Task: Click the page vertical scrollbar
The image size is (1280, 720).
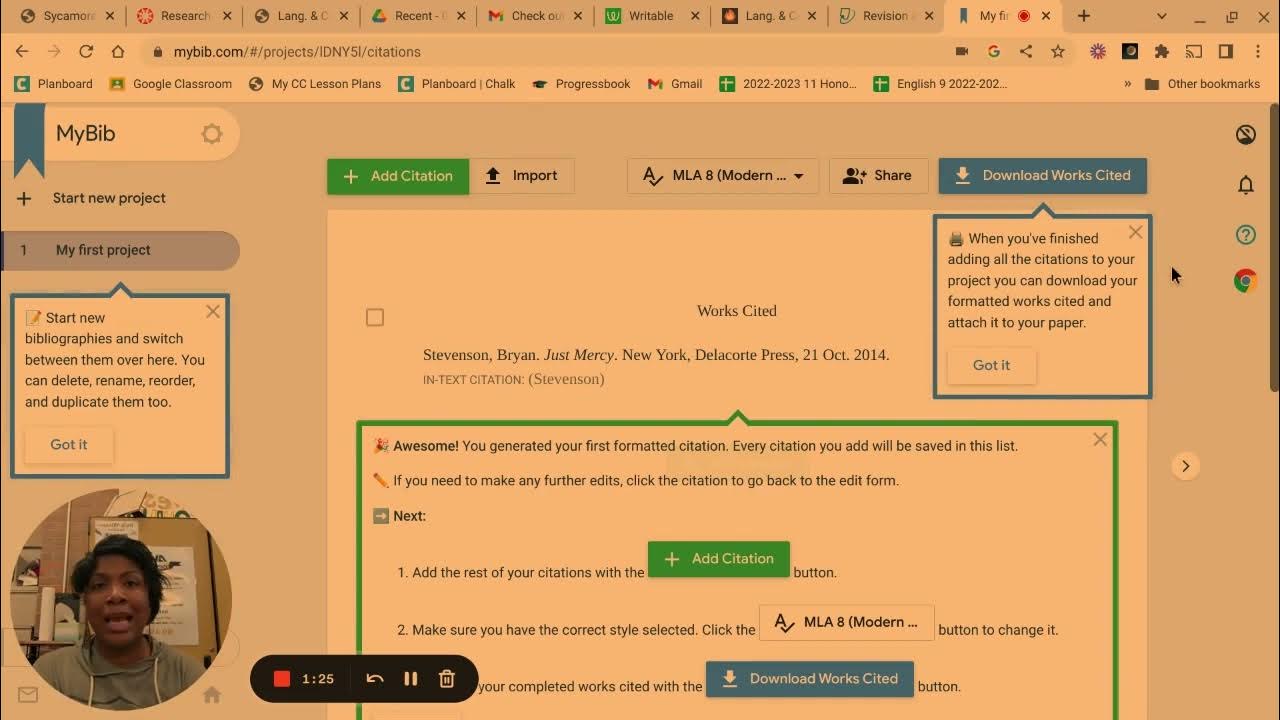Action: 1274,247
